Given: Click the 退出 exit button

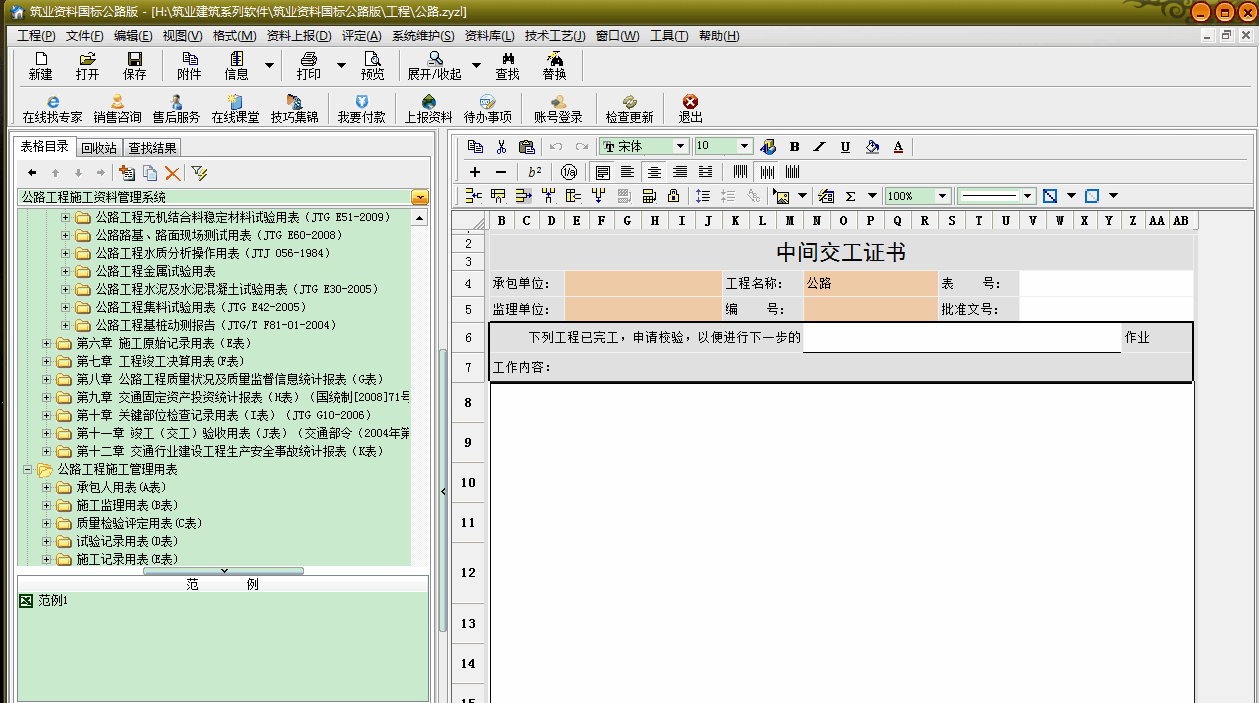Looking at the screenshot, I should [x=690, y=108].
